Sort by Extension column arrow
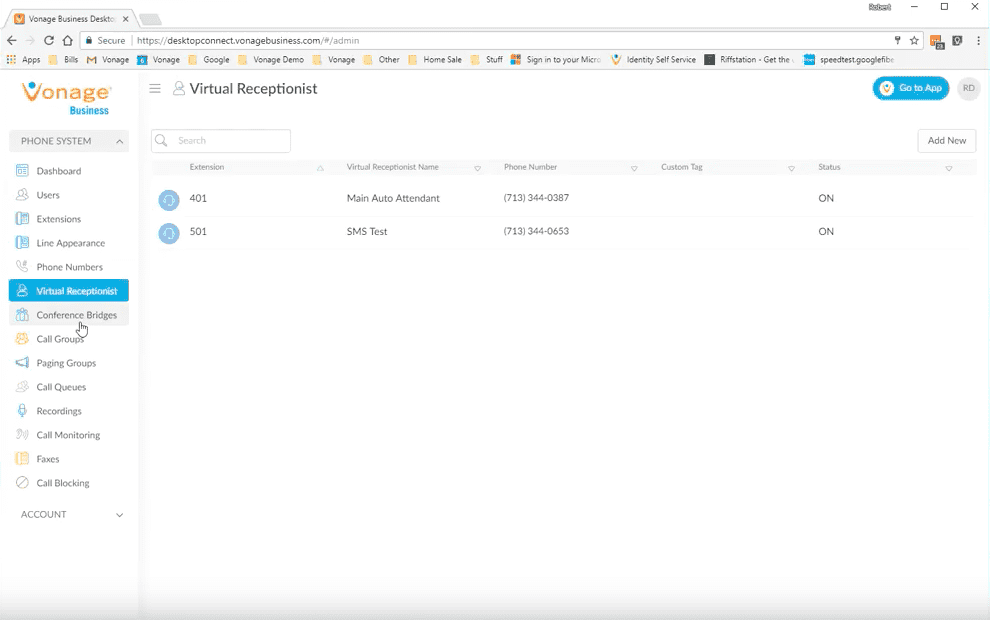 point(320,168)
